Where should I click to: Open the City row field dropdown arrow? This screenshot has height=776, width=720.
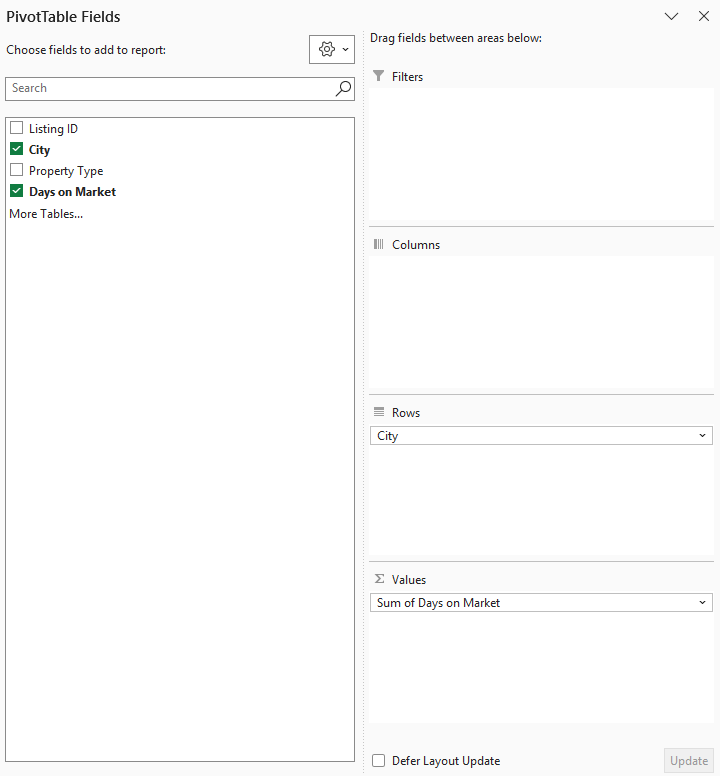click(x=702, y=436)
